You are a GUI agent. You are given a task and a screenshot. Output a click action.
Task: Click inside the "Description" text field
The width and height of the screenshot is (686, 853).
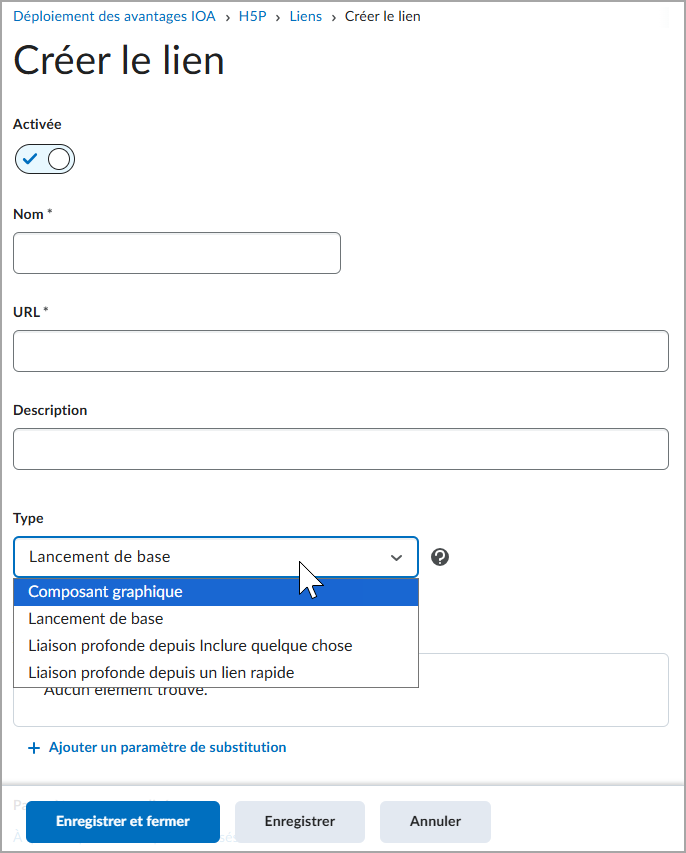click(340, 449)
